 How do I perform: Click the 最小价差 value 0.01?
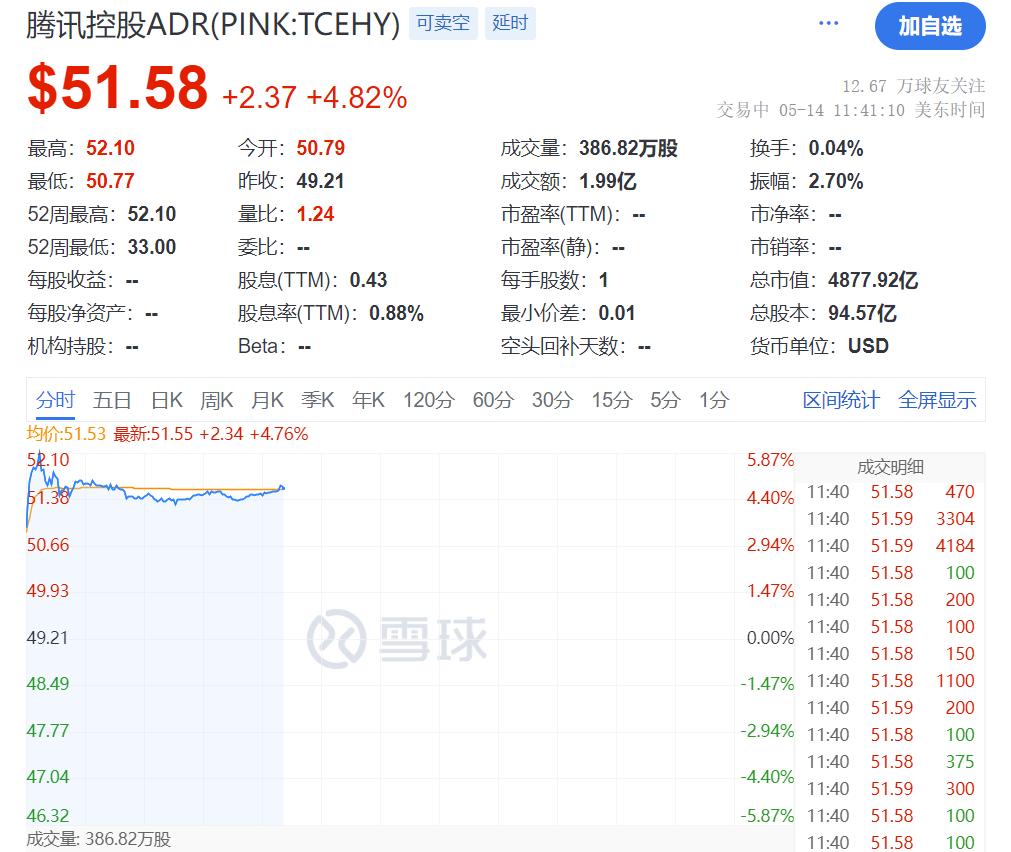pos(617,313)
